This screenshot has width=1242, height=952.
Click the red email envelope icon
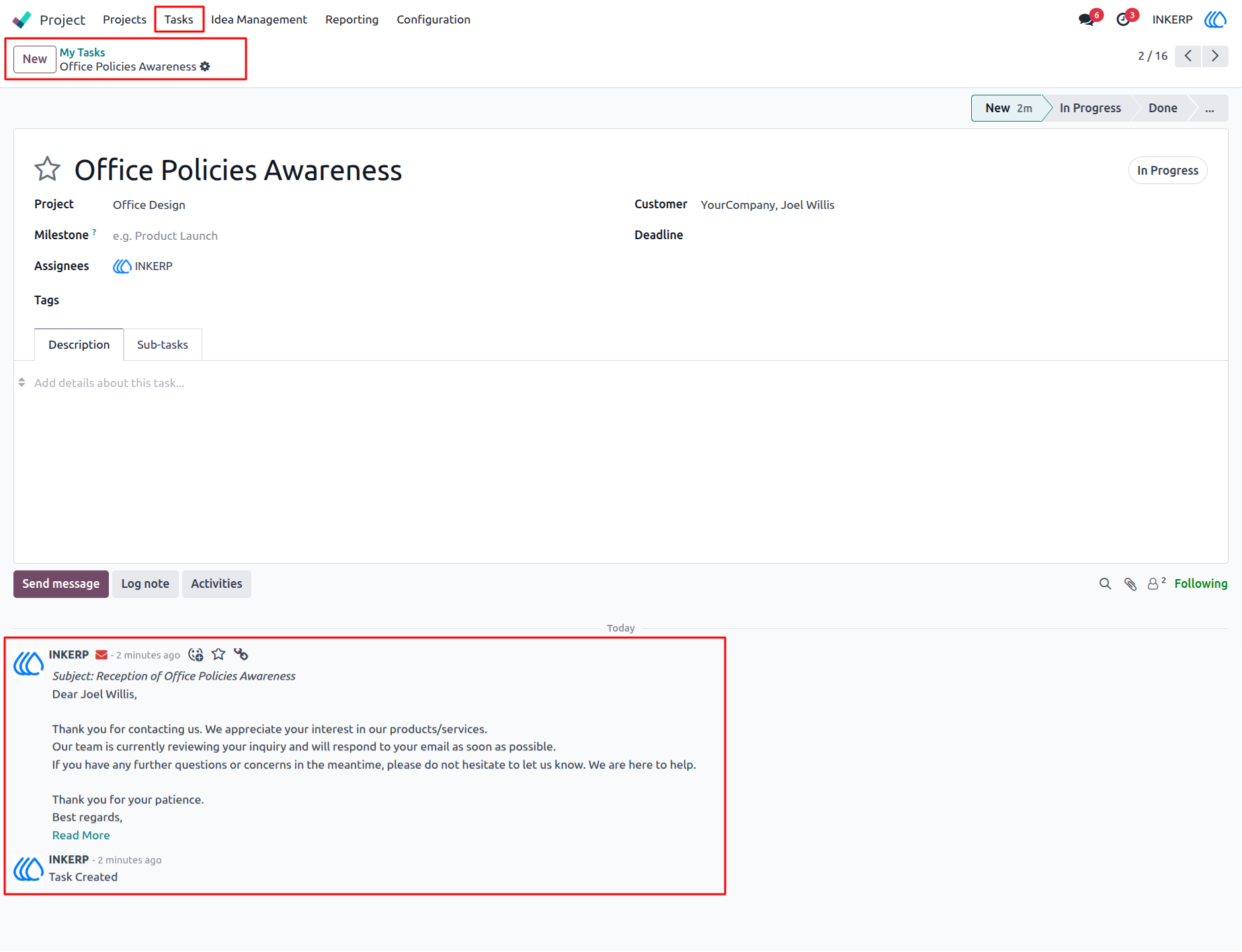(x=101, y=655)
